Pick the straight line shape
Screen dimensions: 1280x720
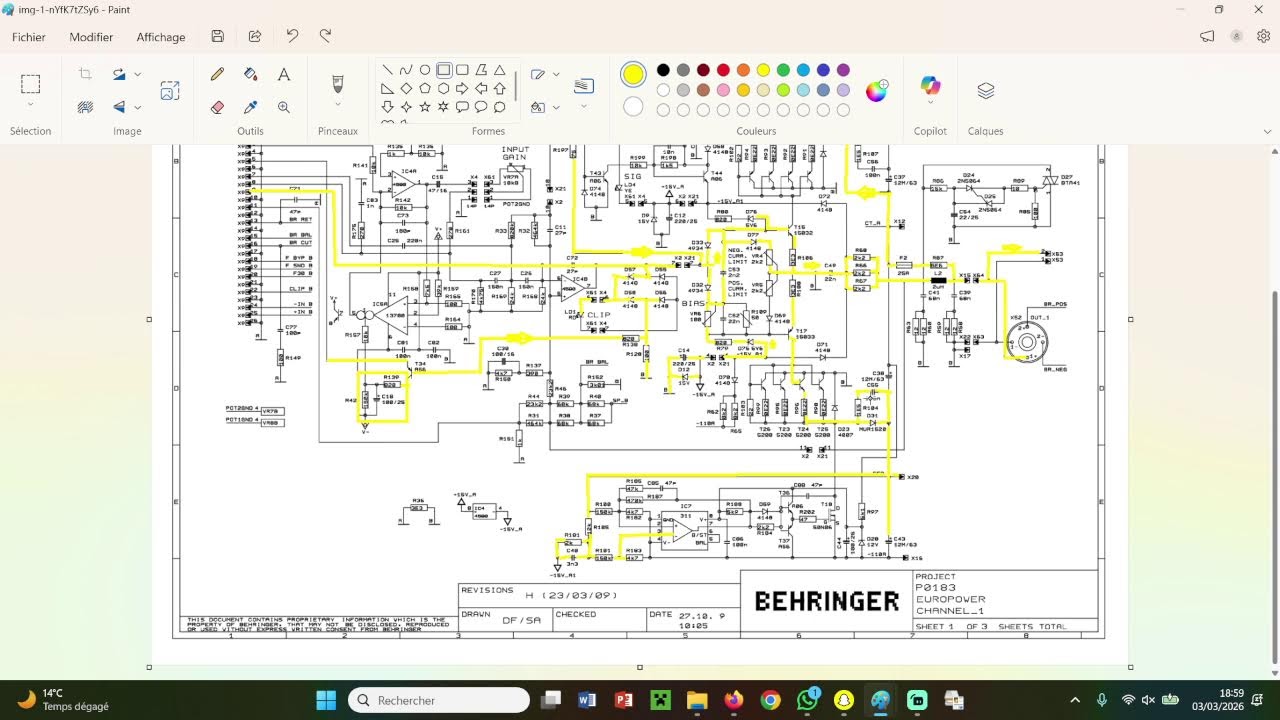pyautogui.click(x=387, y=70)
